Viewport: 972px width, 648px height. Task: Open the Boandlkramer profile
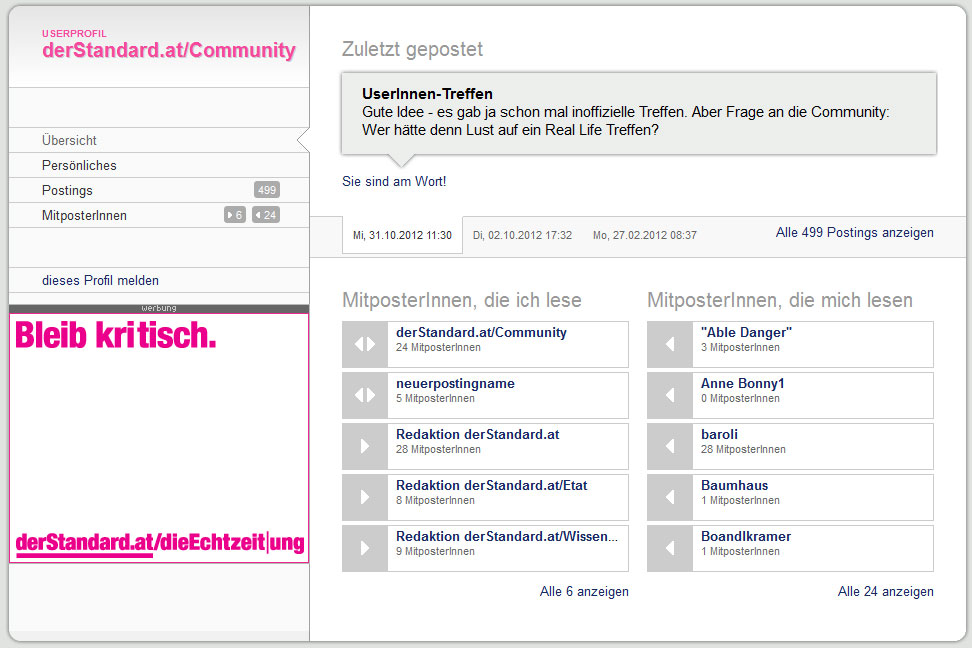point(746,536)
